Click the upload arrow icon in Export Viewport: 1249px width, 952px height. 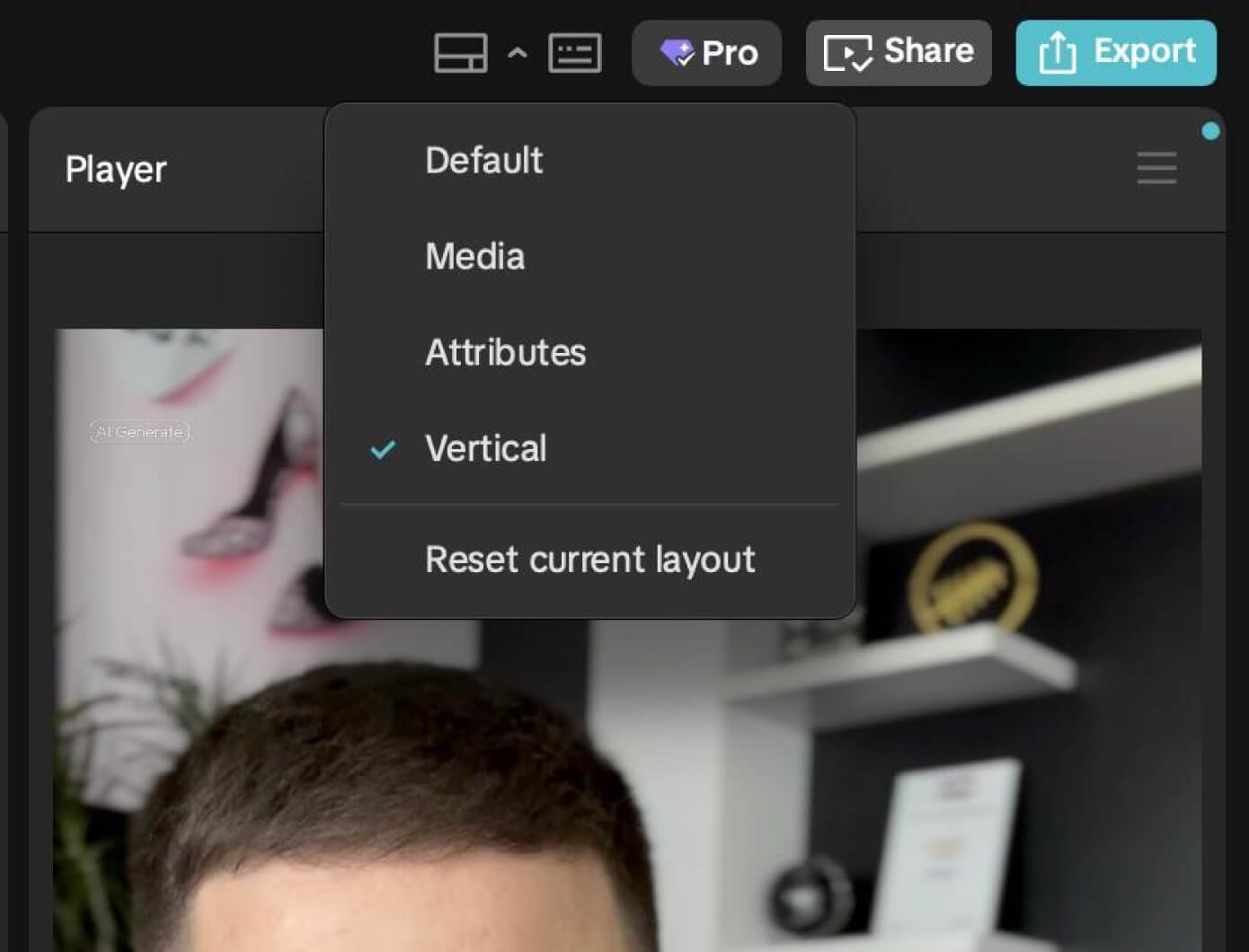[x=1057, y=53]
